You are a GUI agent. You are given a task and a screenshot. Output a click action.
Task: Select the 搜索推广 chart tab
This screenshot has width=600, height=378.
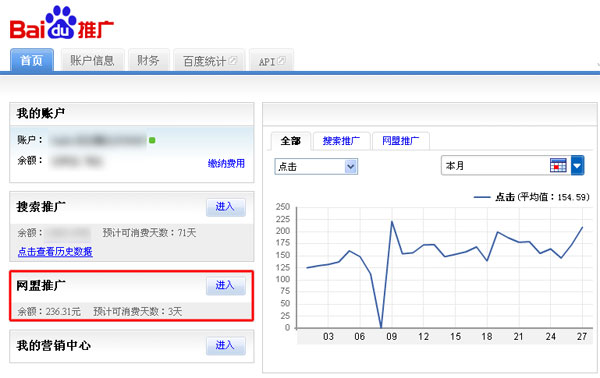[x=341, y=141]
